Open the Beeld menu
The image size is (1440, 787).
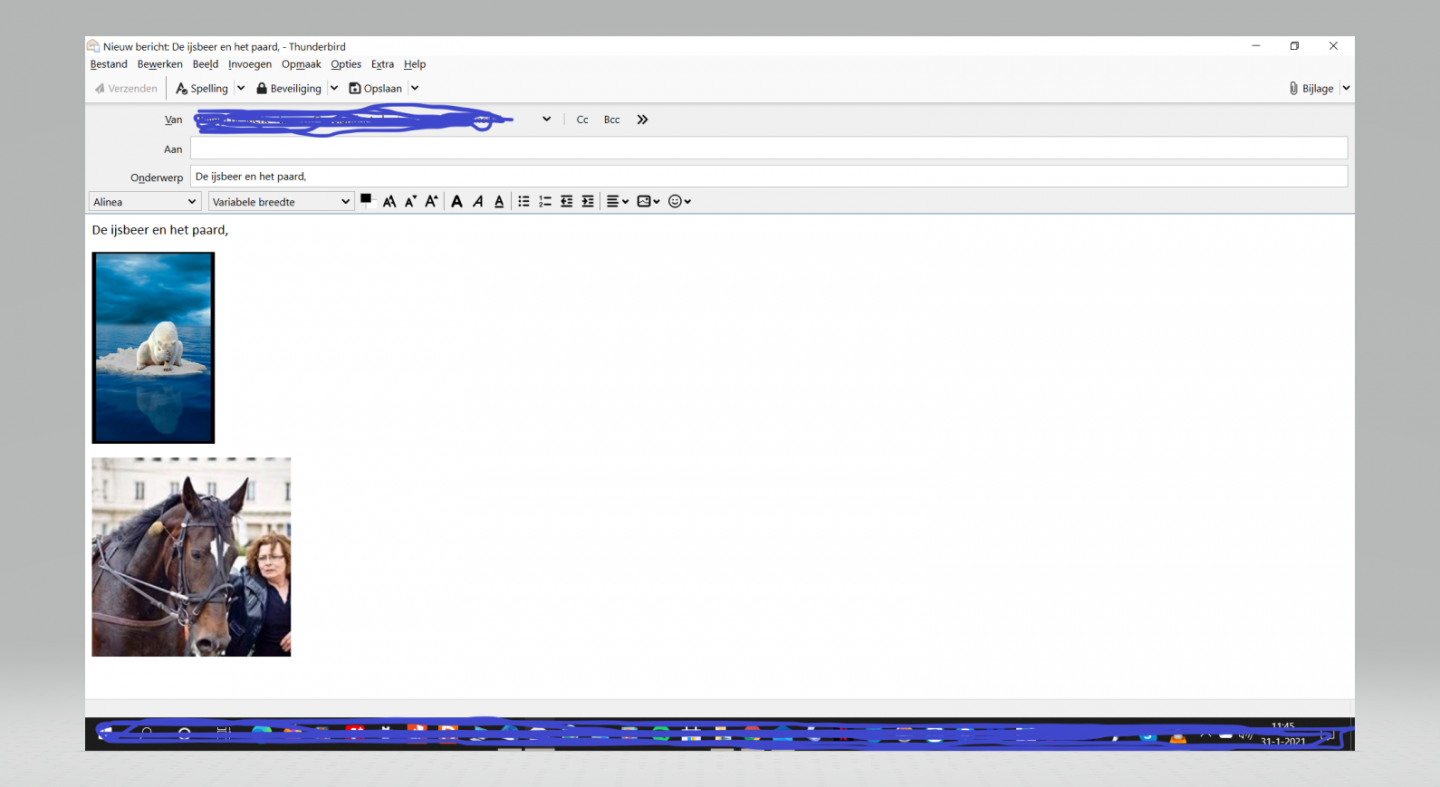[x=205, y=64]
